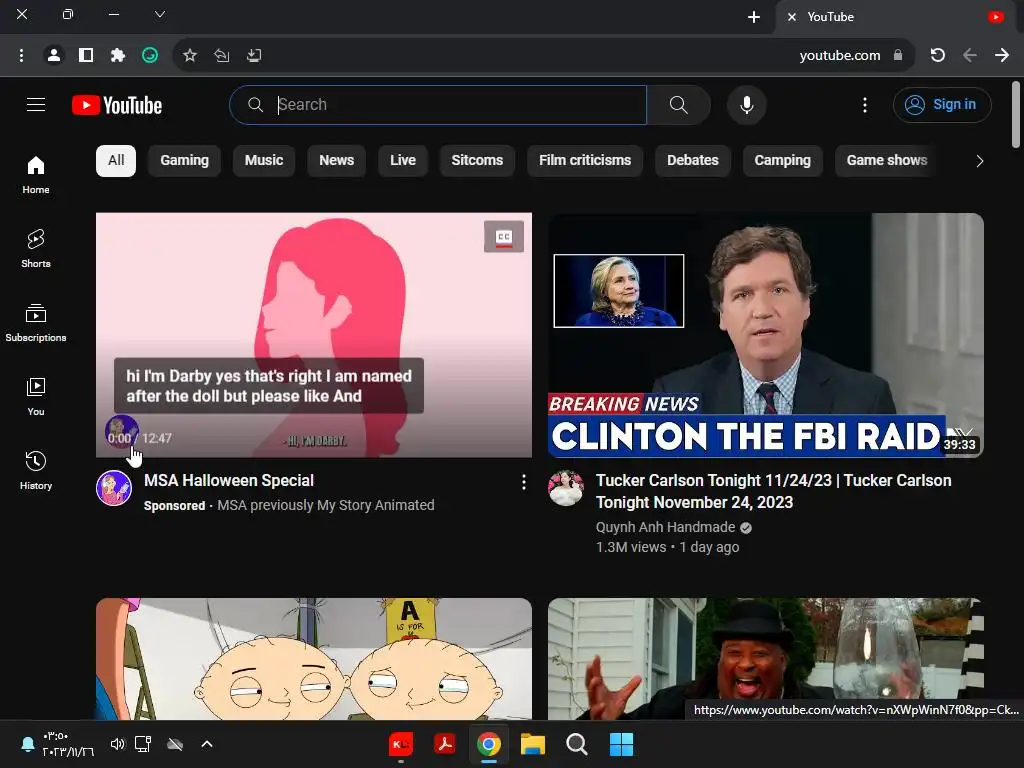This screenshot has width=1024, height=768.
Task: Open the MSA Halloween video thumbnail
Action: pos(313,335)
